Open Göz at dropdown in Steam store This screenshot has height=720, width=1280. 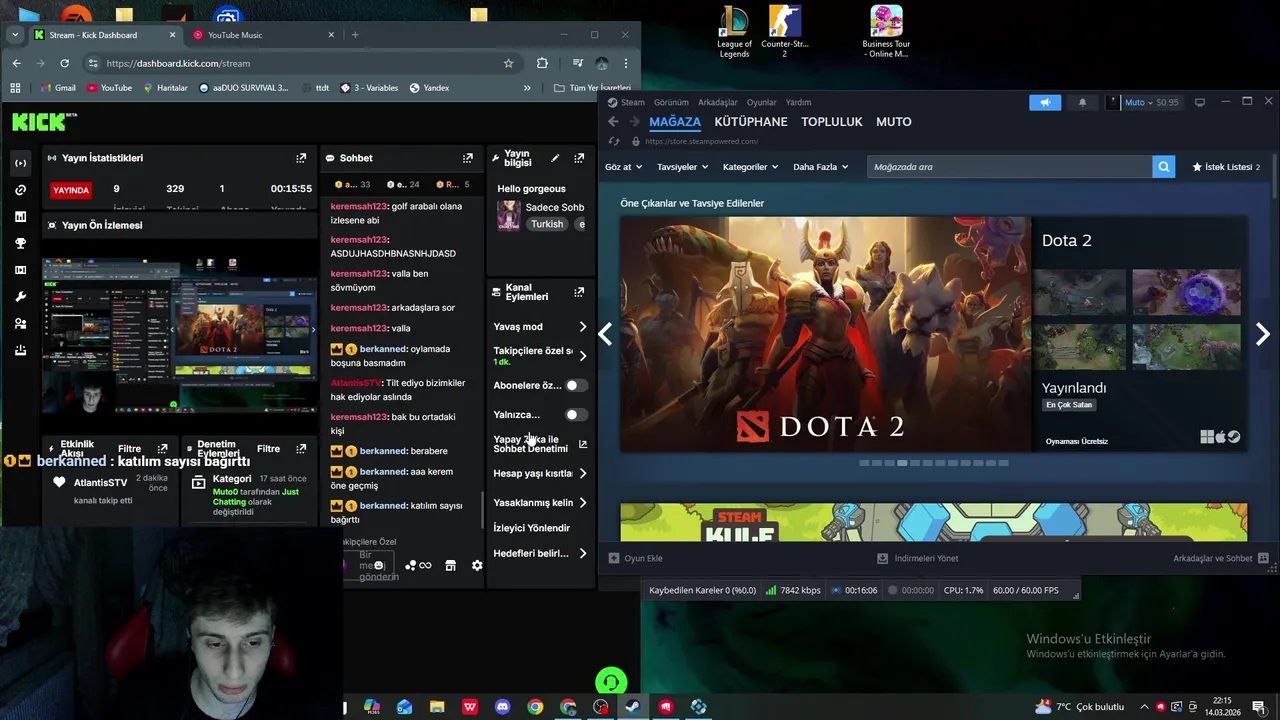623,167
